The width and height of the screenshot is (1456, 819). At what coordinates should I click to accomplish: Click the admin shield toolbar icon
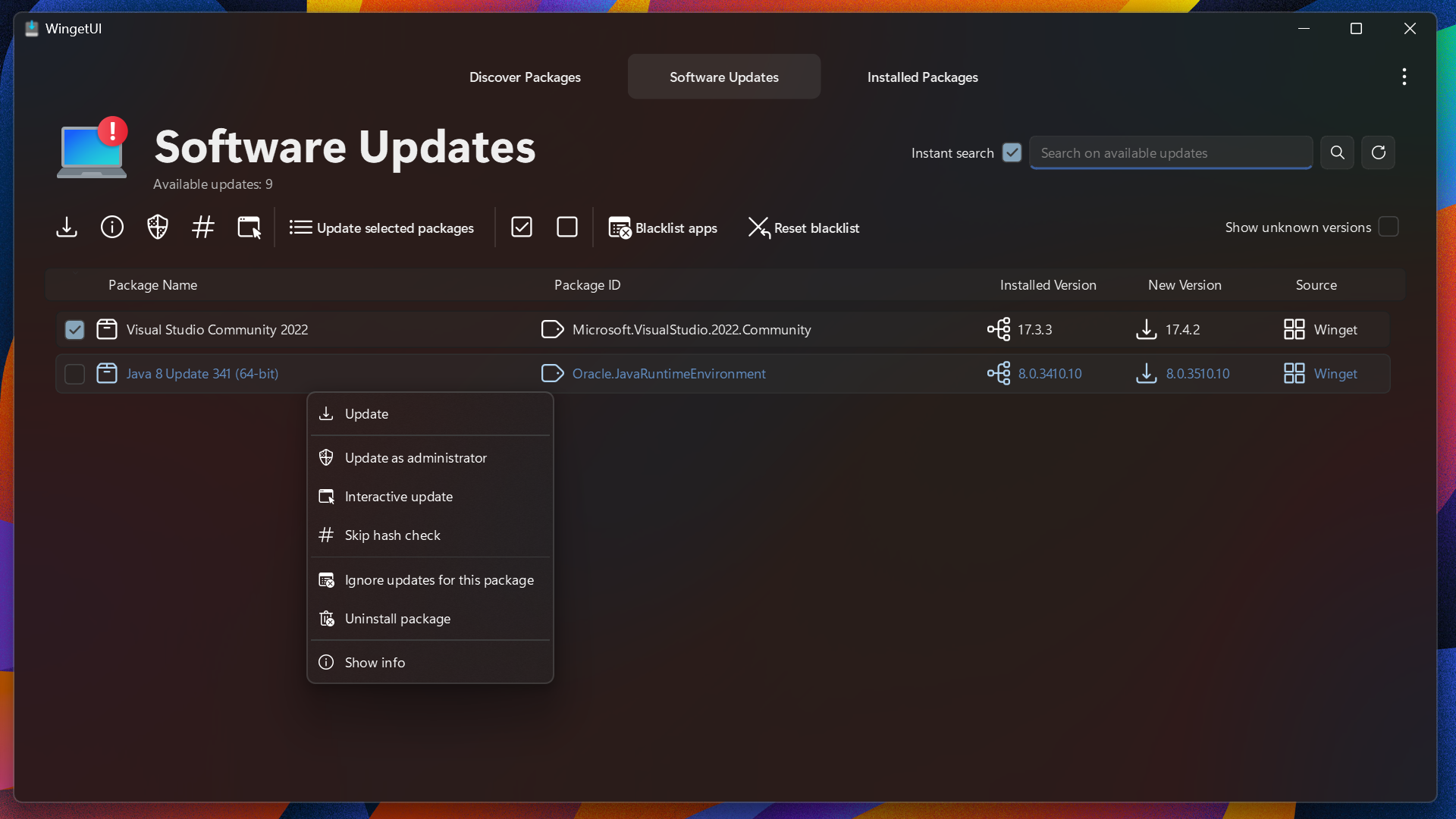[157, 227]
